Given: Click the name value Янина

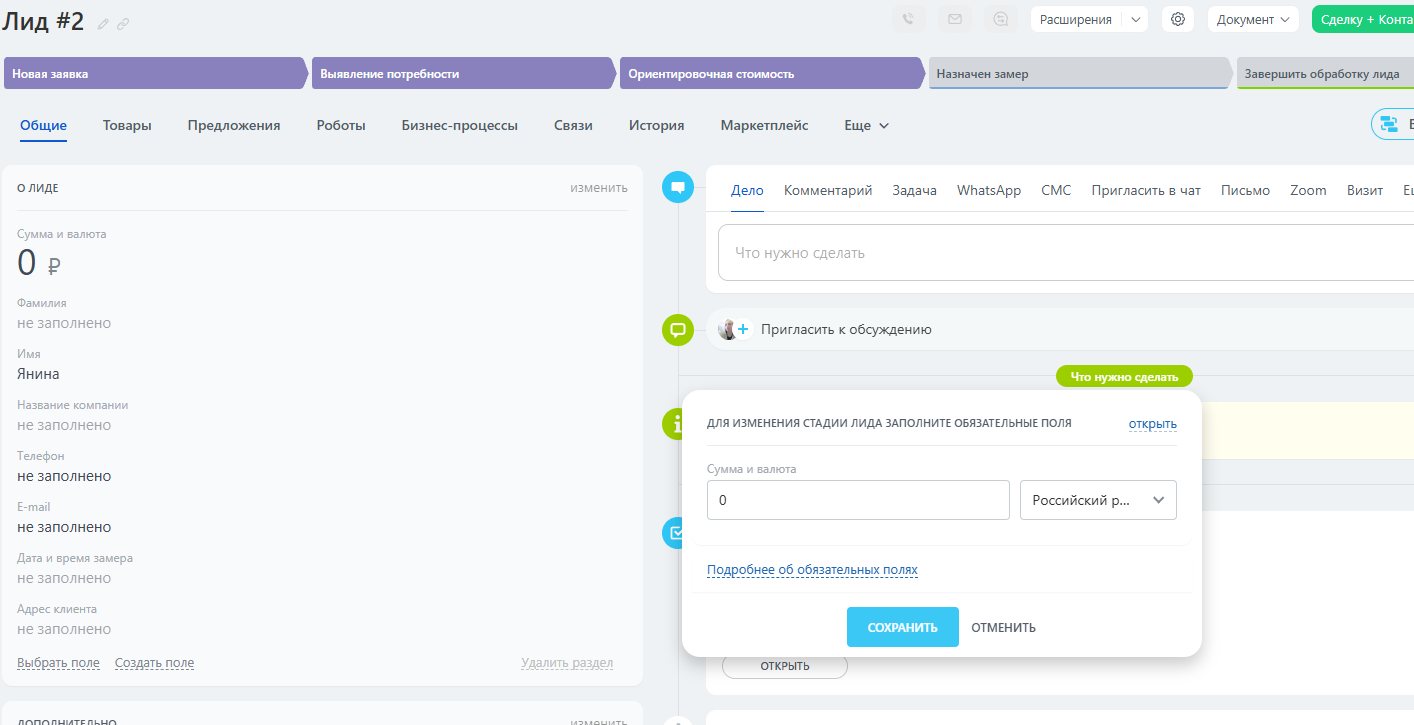Looking at the screenshot, I should 38,374.
